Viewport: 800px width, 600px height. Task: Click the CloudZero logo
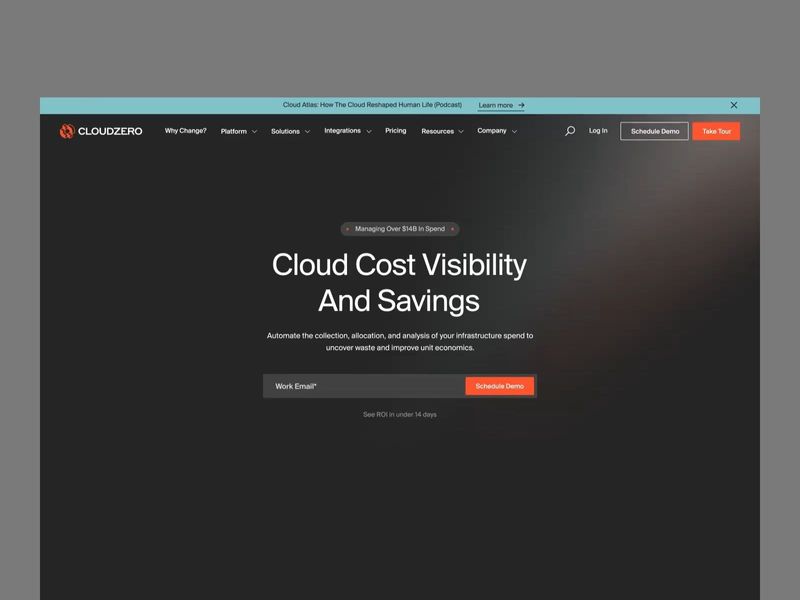(x=101, y=131)
